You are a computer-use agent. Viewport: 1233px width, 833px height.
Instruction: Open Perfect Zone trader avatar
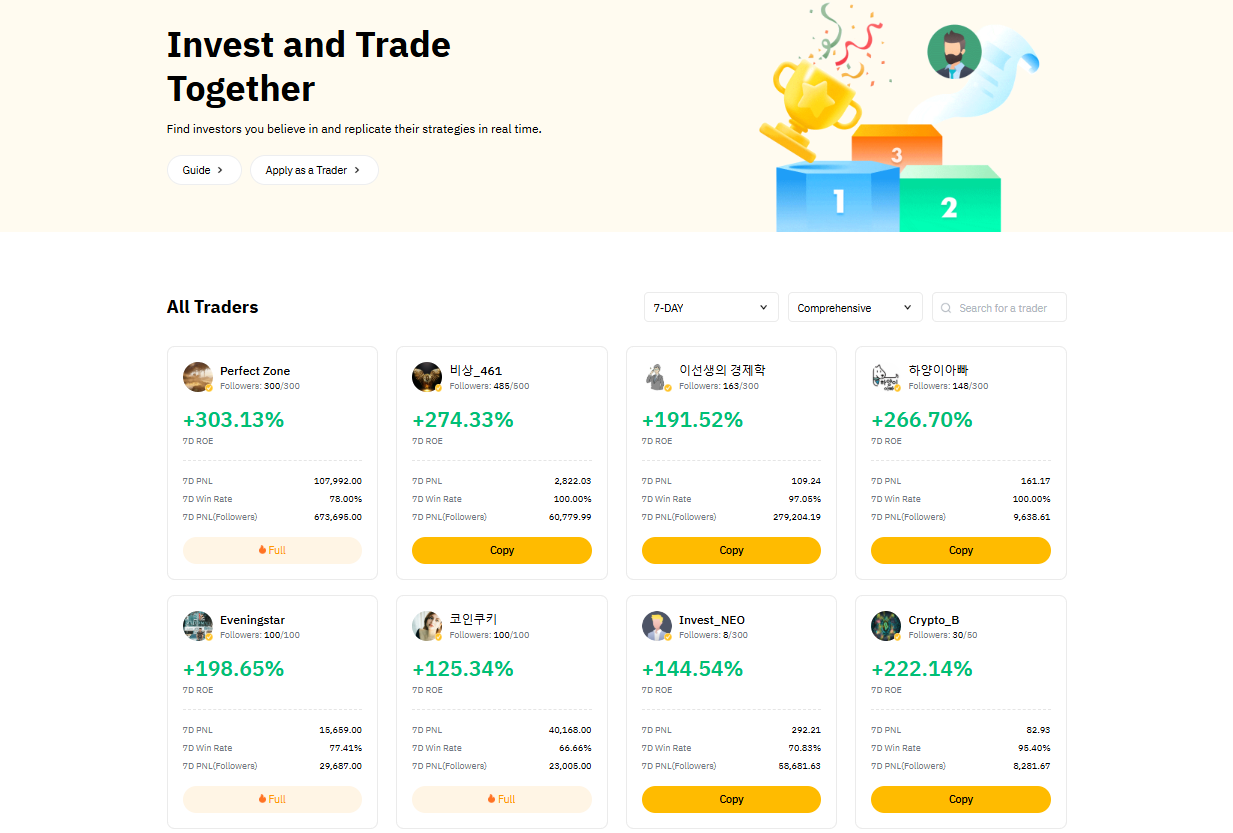tap(198, 377)
